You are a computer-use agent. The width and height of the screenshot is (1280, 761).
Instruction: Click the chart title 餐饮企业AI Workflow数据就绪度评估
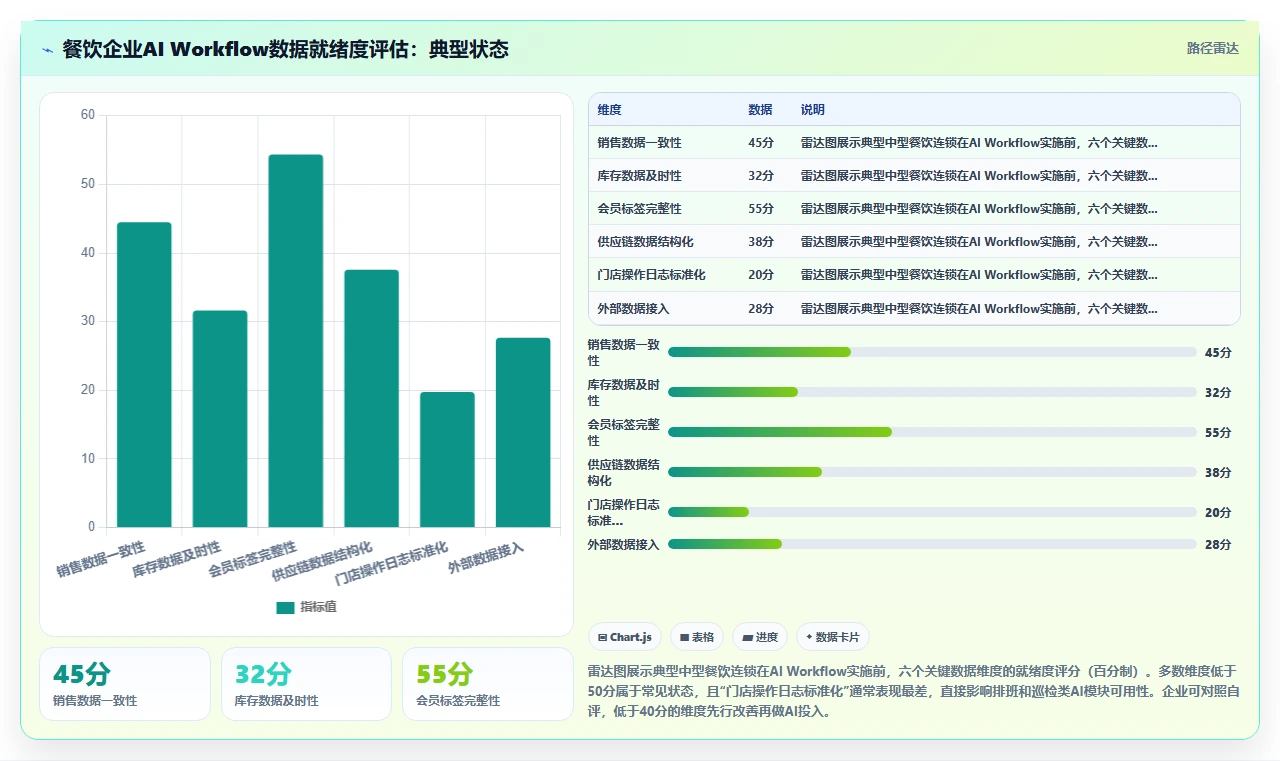(x=285, y=49)
